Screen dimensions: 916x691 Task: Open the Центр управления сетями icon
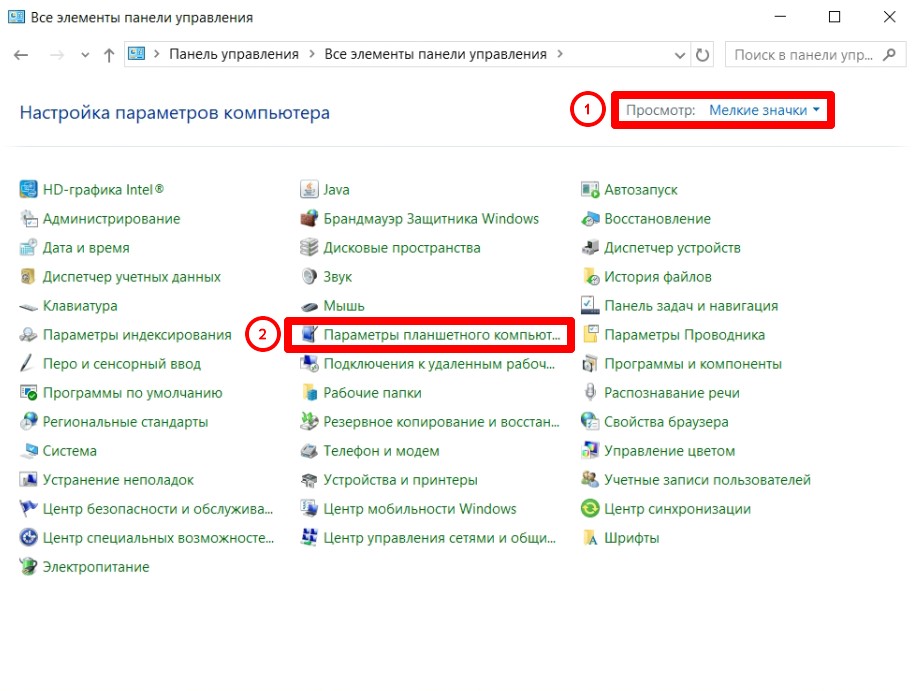(309, 537)
